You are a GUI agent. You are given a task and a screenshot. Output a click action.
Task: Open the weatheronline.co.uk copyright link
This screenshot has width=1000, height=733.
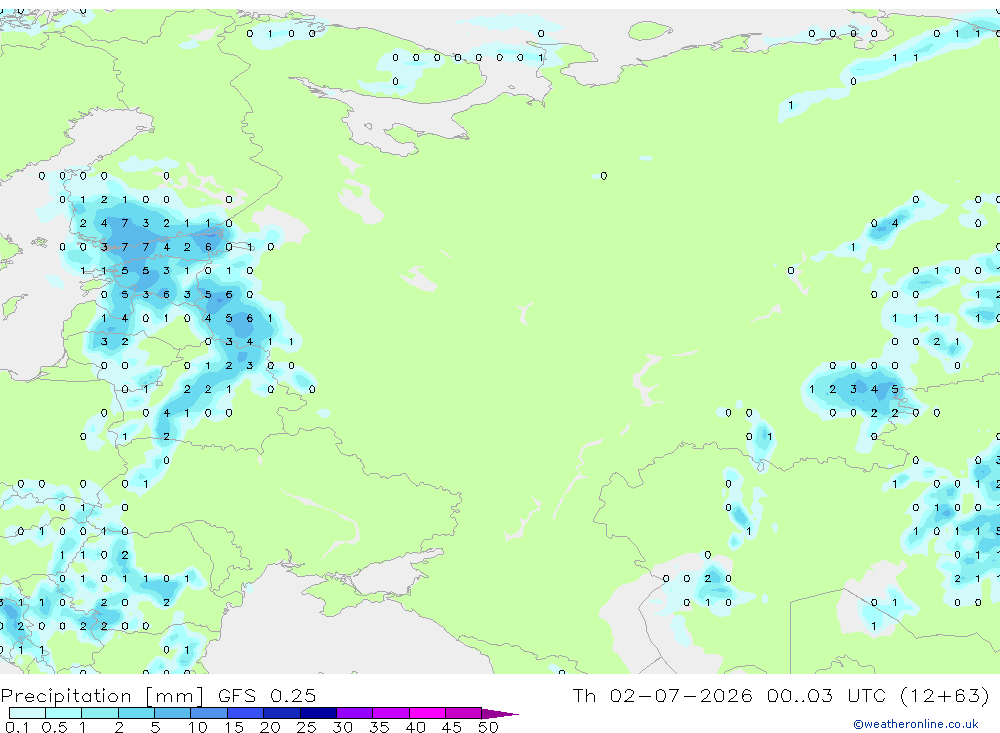click(916, 724)
